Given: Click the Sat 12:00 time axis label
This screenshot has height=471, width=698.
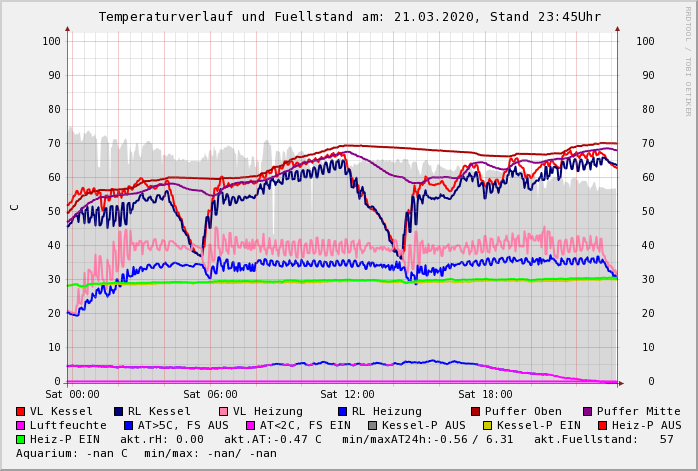Looking at the screenshot, I should 347,395.
